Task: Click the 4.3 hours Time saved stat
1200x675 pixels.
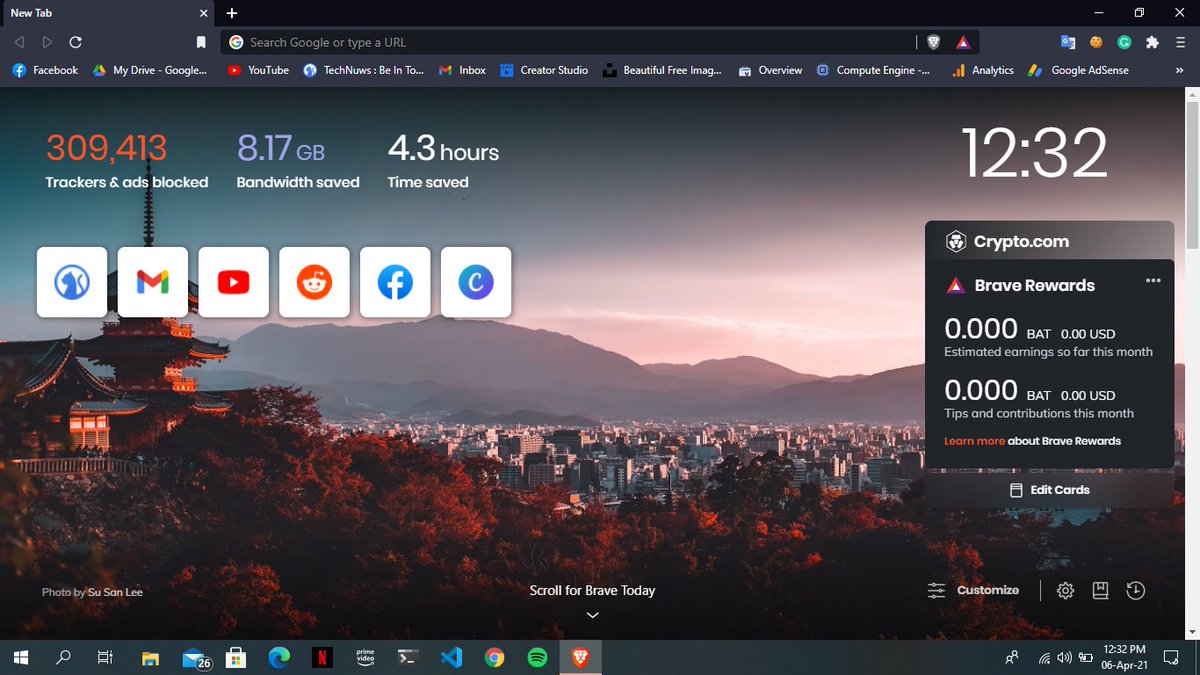Action: point(443,162)
